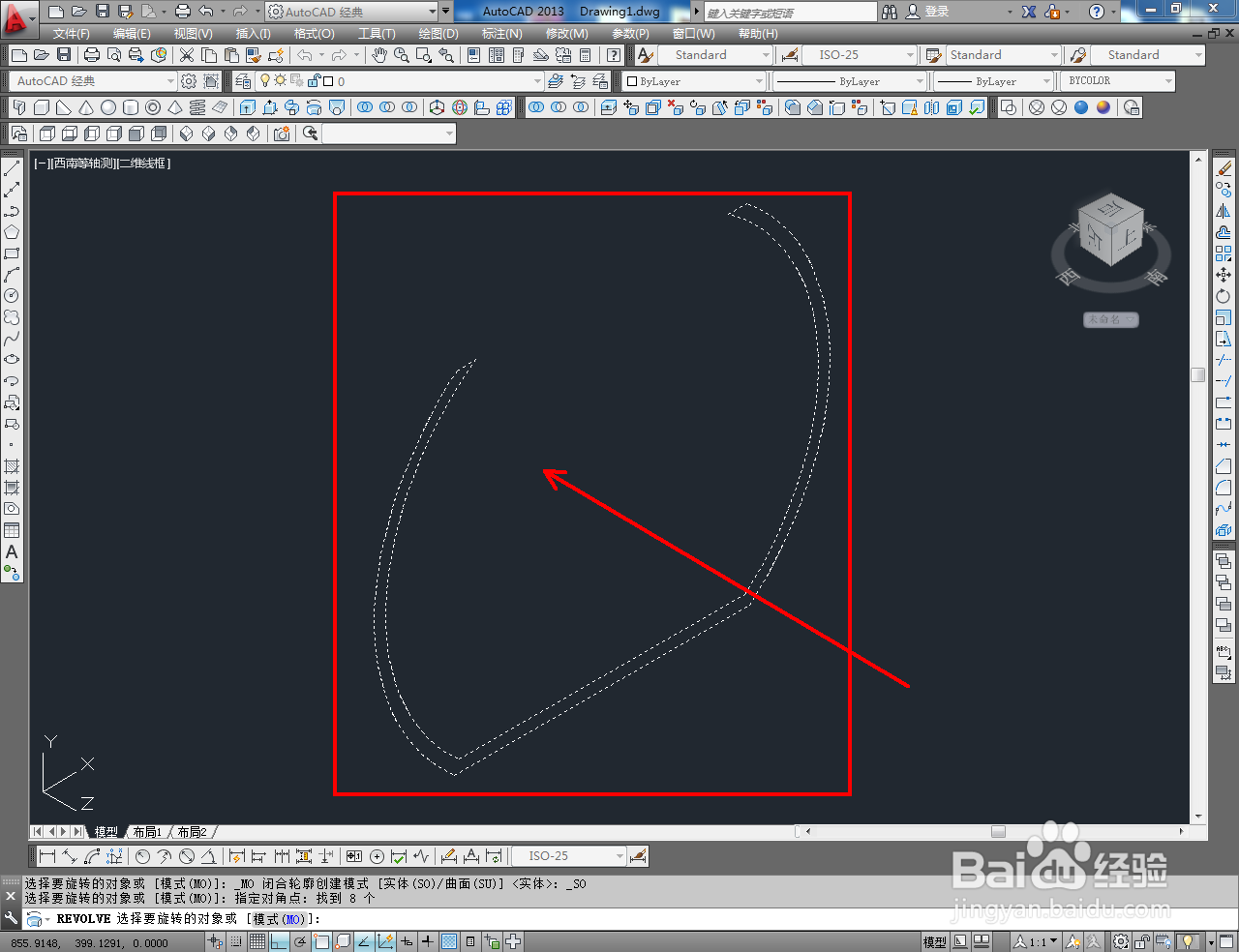Open the ByLayer linetype dropdown
The image size is (1239, 952).
click(x=920, y=81)
